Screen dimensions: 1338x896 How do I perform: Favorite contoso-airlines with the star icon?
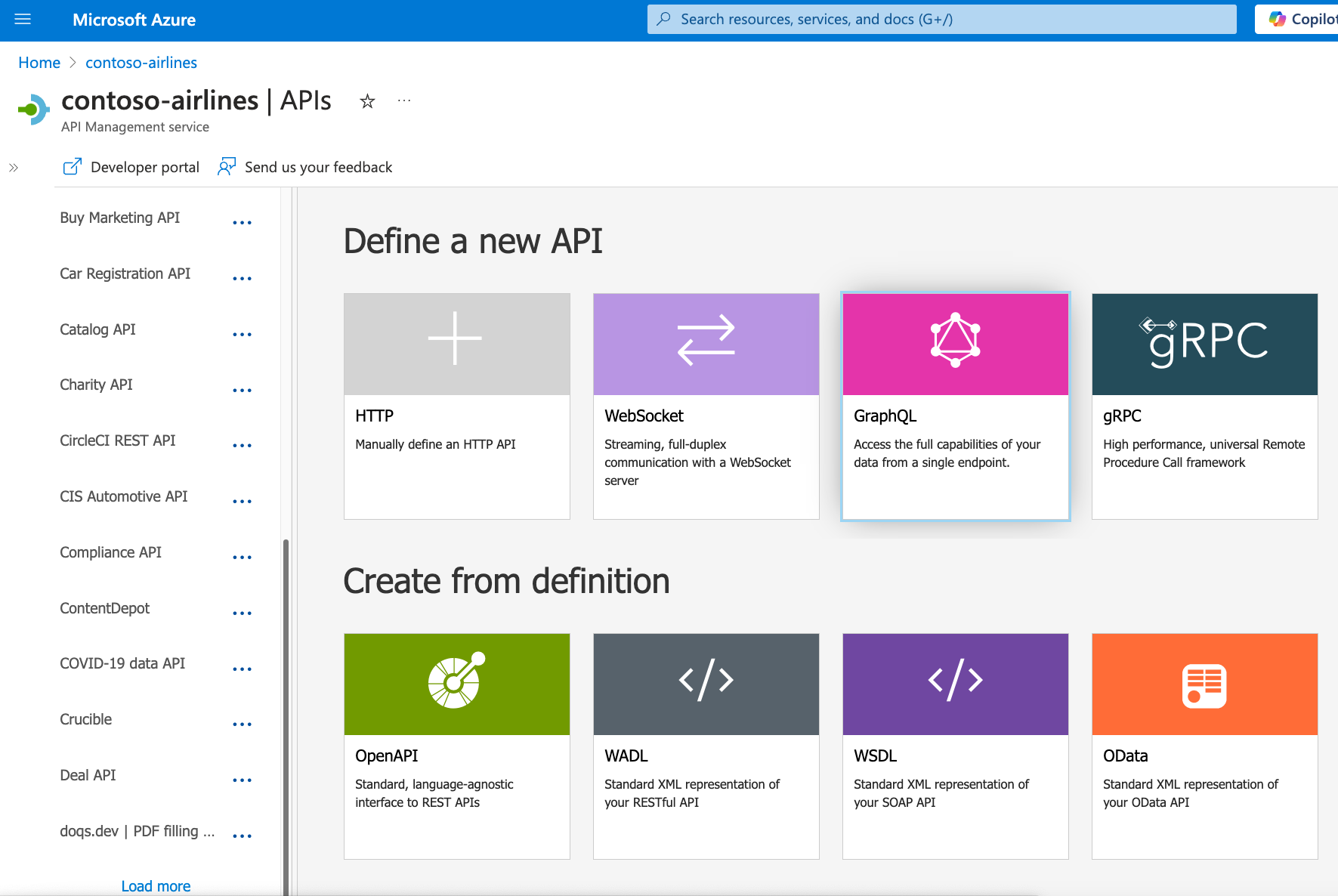tap(367, 101)
